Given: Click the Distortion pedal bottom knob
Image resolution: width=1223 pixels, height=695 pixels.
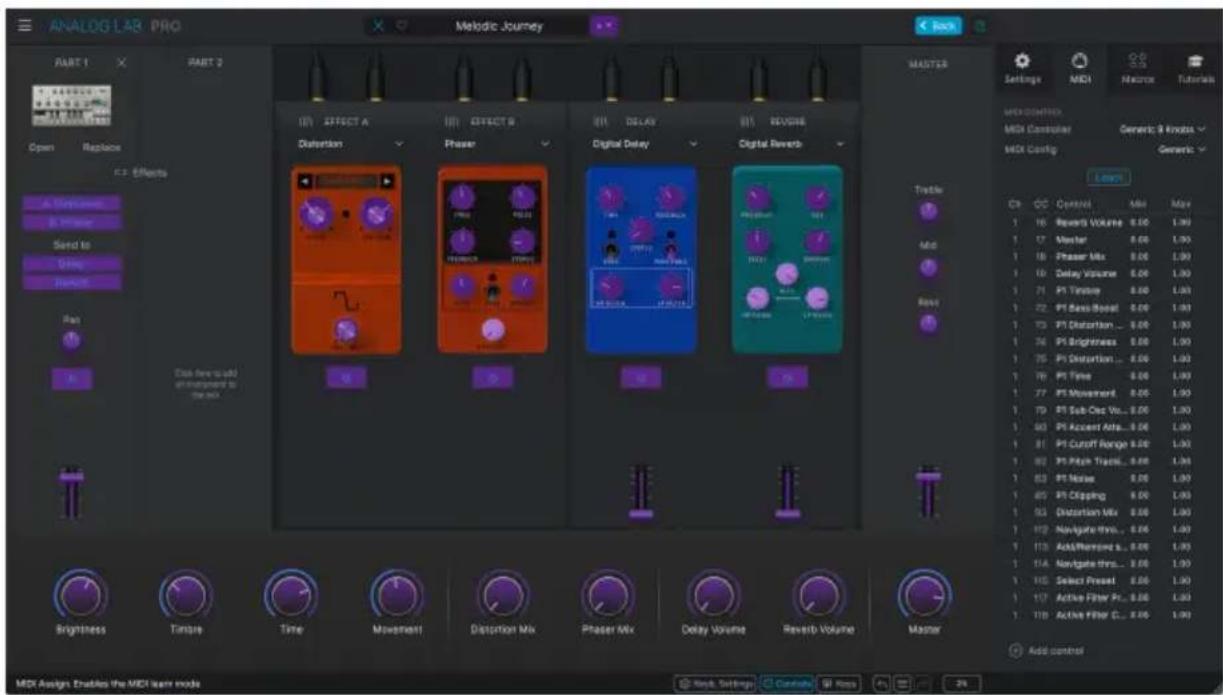Looking at the screenshot, I should [x=346, y=329].
